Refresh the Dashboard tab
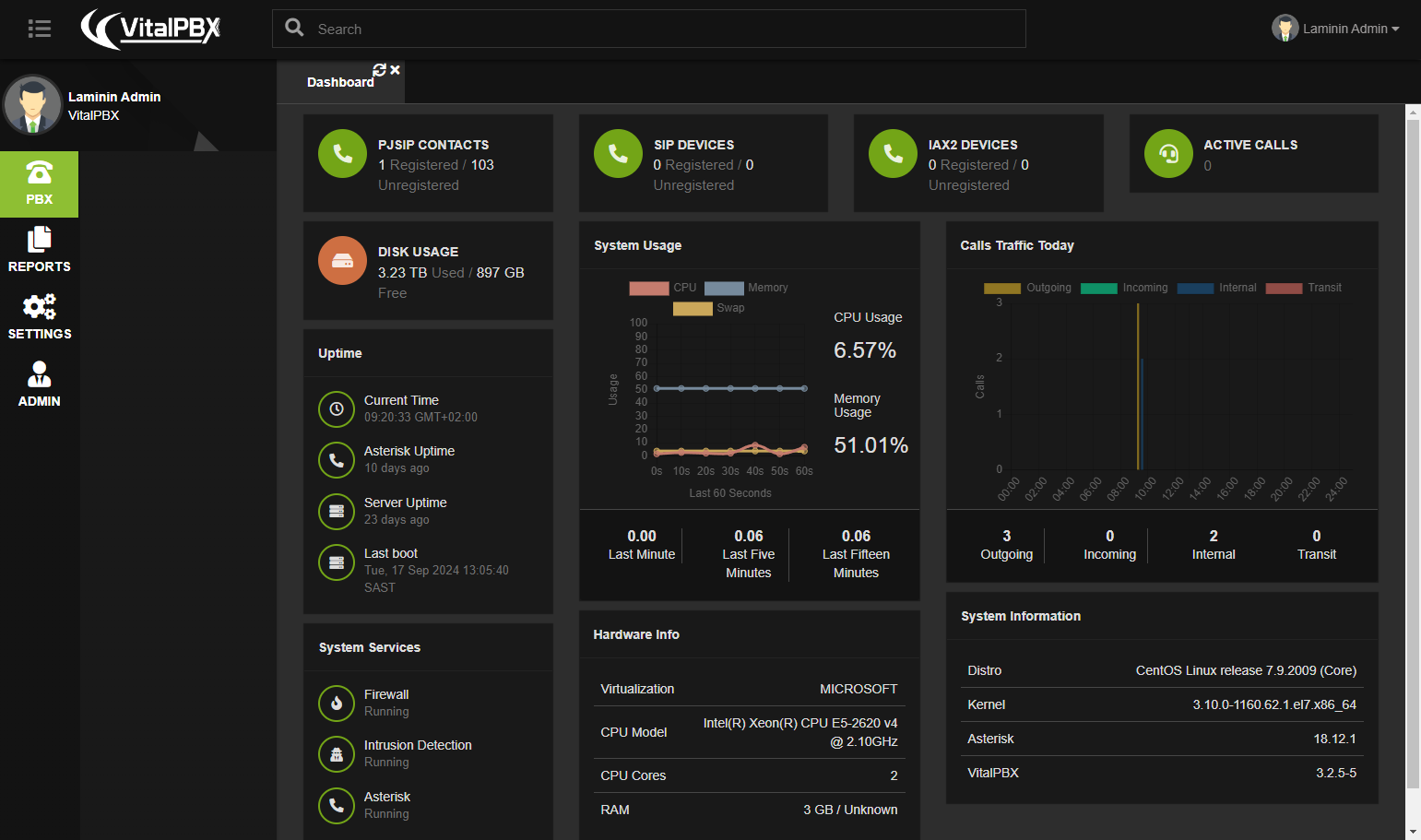The width and height of the screenshot is (1421, 840). [x=379, y=70]
